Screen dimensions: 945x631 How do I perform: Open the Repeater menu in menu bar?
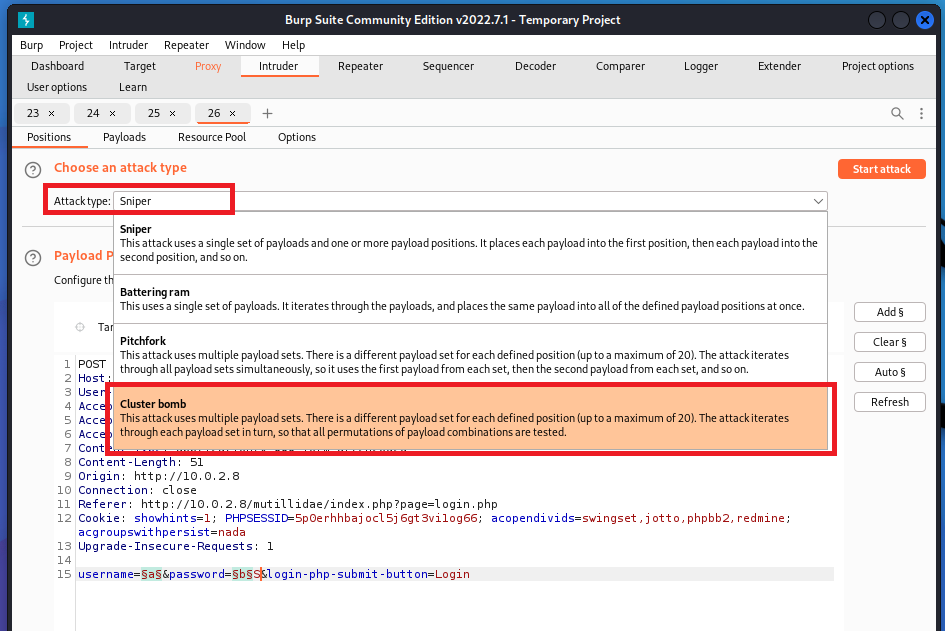(x=186, y=45)
